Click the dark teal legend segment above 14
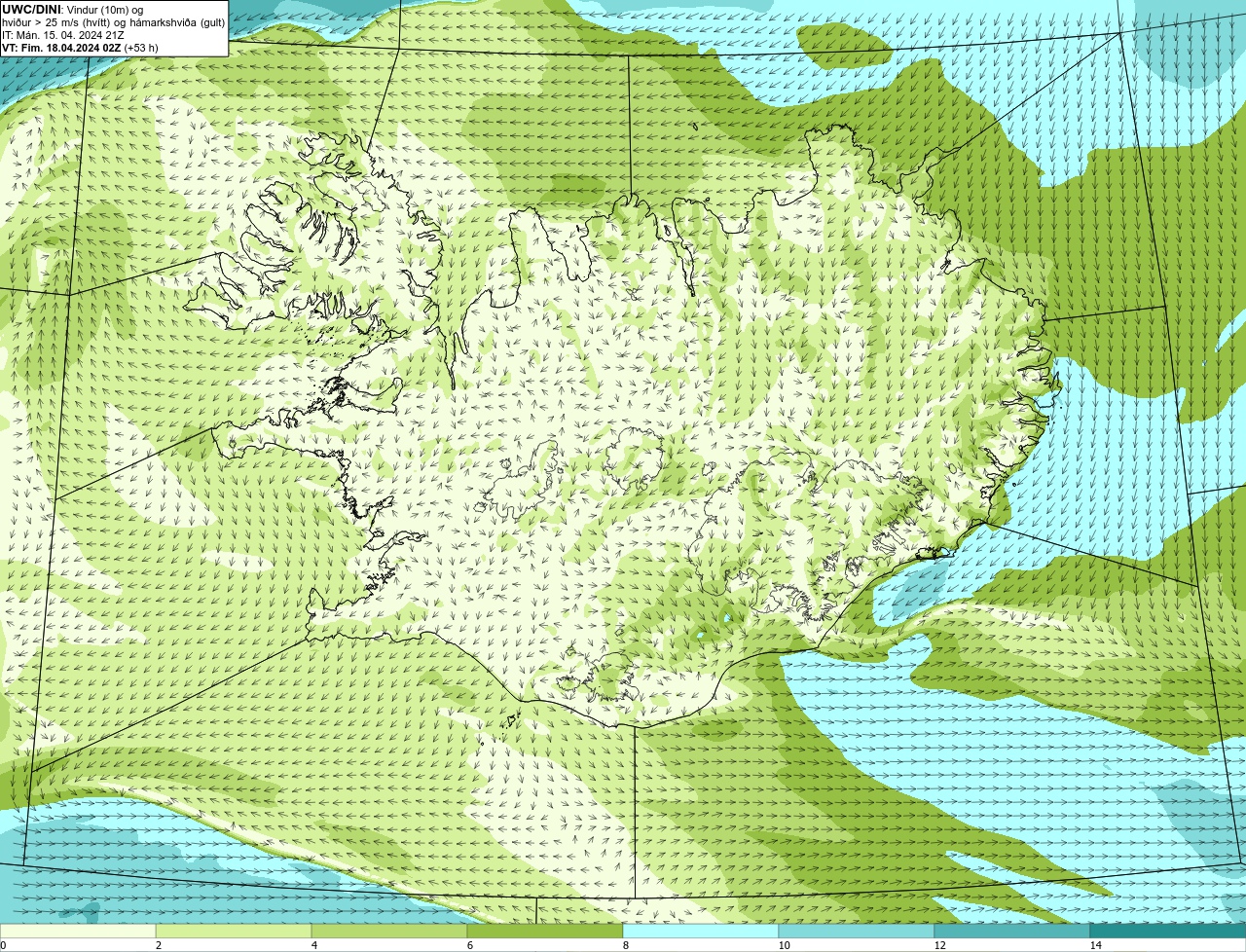Image resolution: width=1246 pixels, height=952 pixels. pos(1168,931)
